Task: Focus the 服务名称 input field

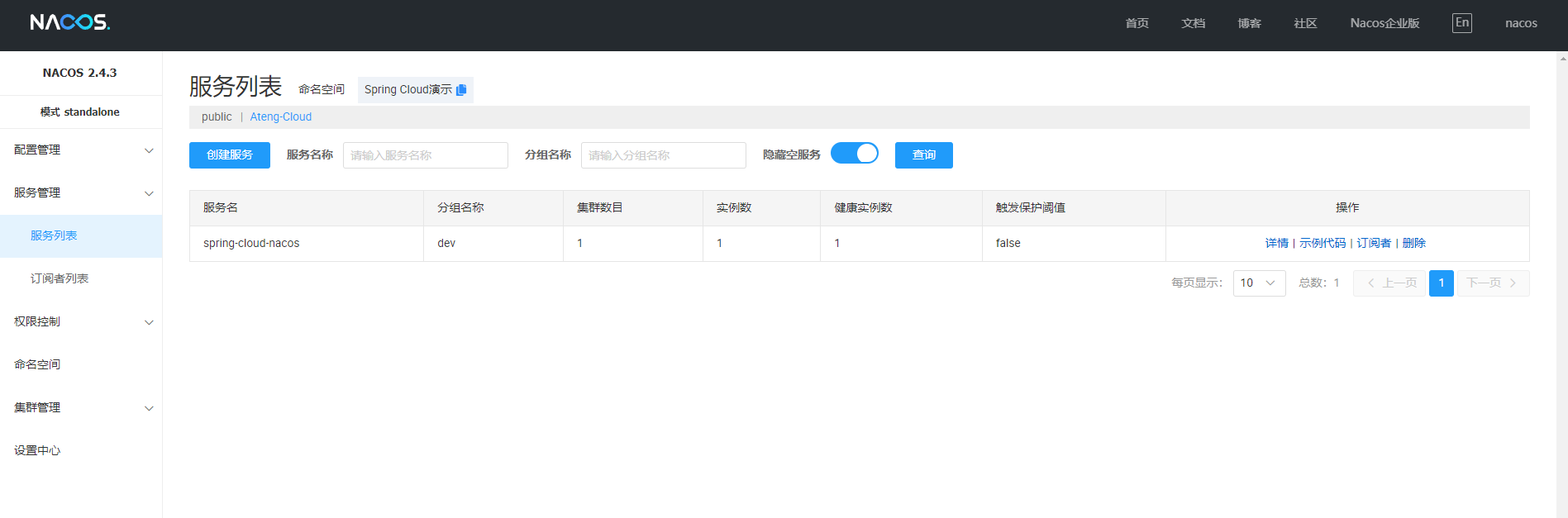Action: coord(425,155)
